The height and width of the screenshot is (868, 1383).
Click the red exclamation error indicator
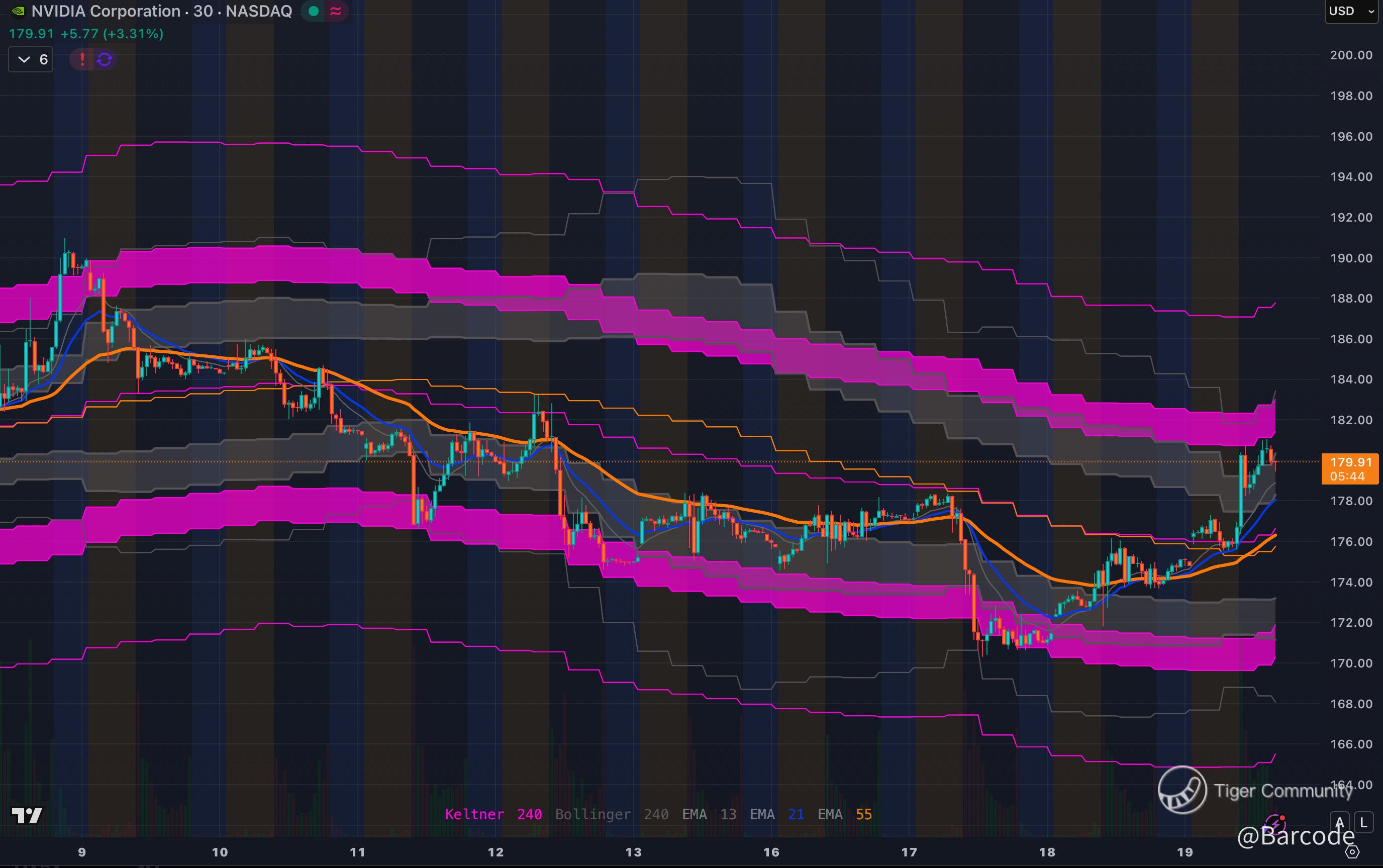click(82, 59)
